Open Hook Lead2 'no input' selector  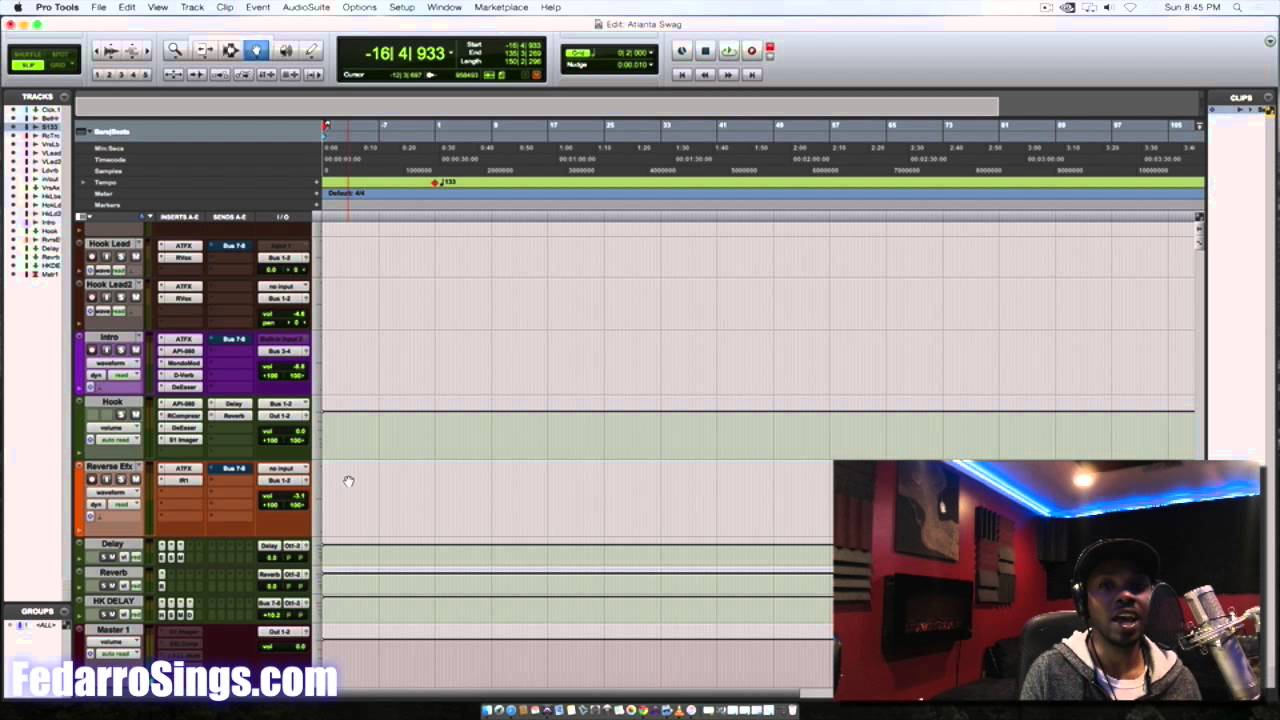tap(282, 287)
